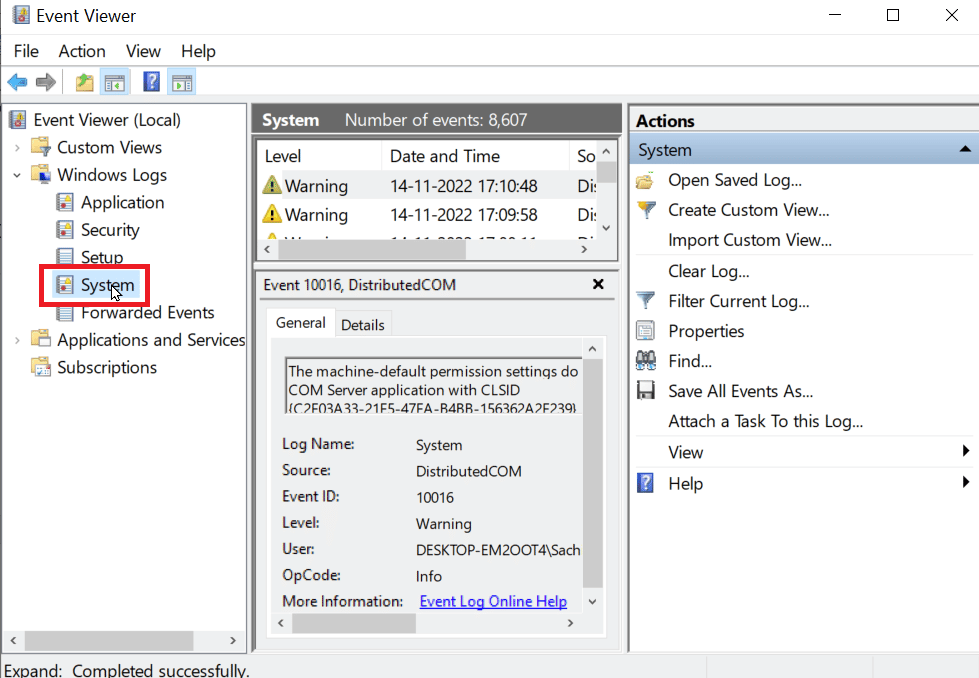Image resolution: width=979 pixels, height=678 pixels.
Task: Click Find action with binoculars
Action: pyautogui.click(x=690, y=361)
